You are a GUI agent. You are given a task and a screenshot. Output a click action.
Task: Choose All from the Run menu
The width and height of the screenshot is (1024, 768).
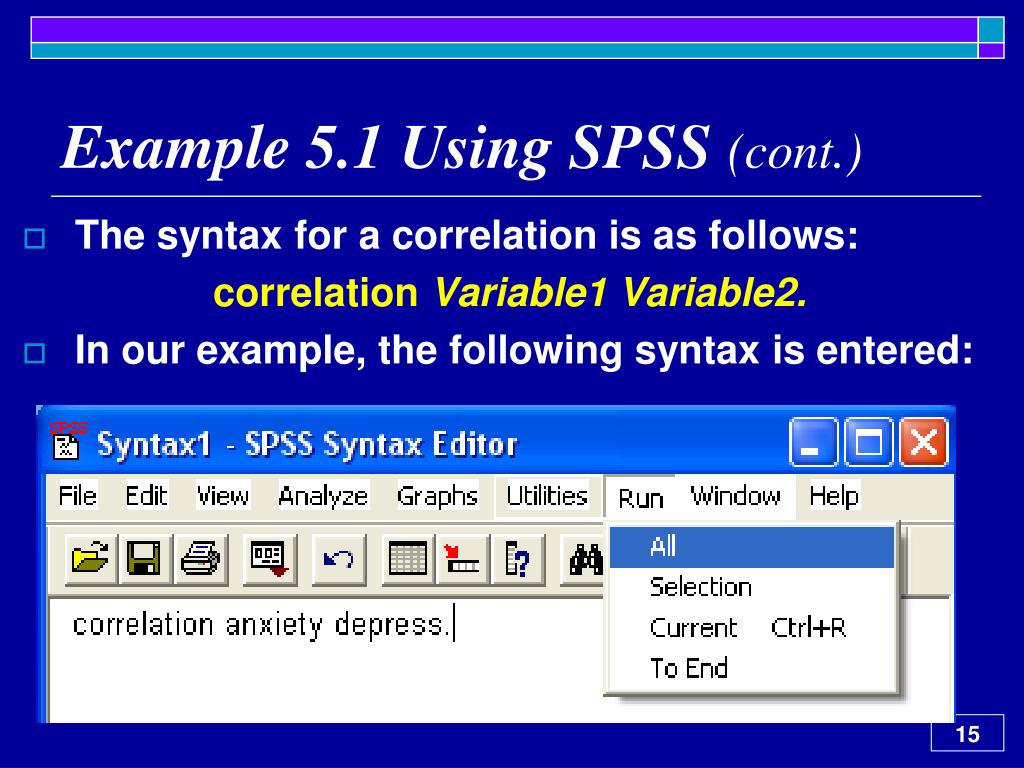coord(752,547)
